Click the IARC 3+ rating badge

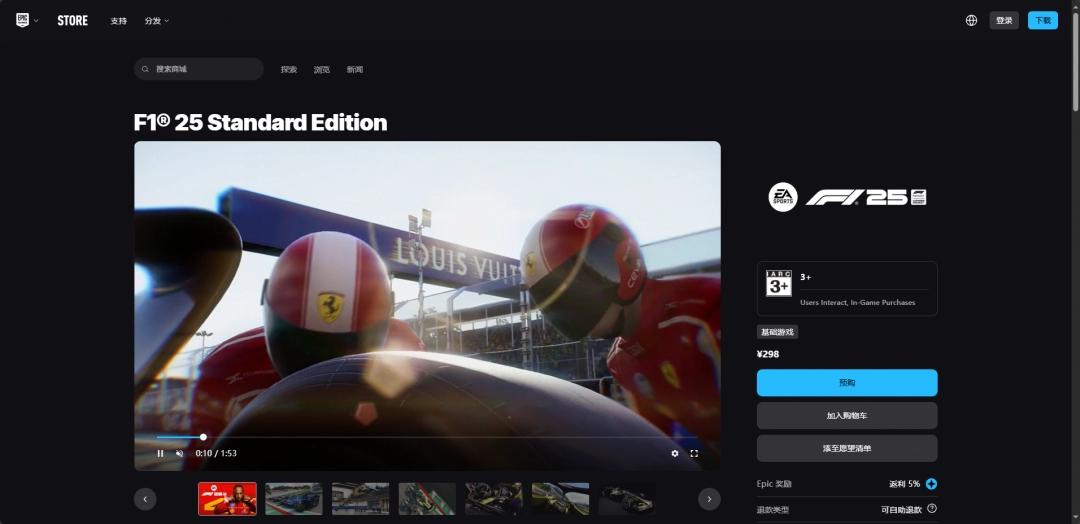[x=779, y=283]
